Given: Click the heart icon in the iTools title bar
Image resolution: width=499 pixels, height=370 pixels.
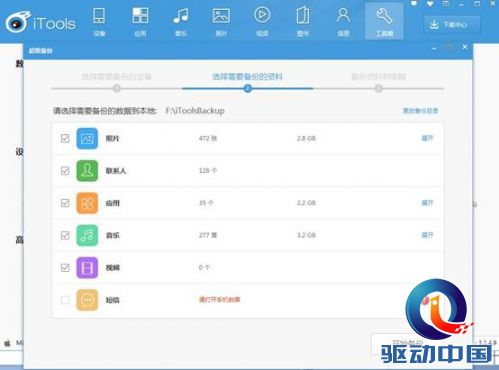Looking at the screenshot, I should [x=430, y=3].
